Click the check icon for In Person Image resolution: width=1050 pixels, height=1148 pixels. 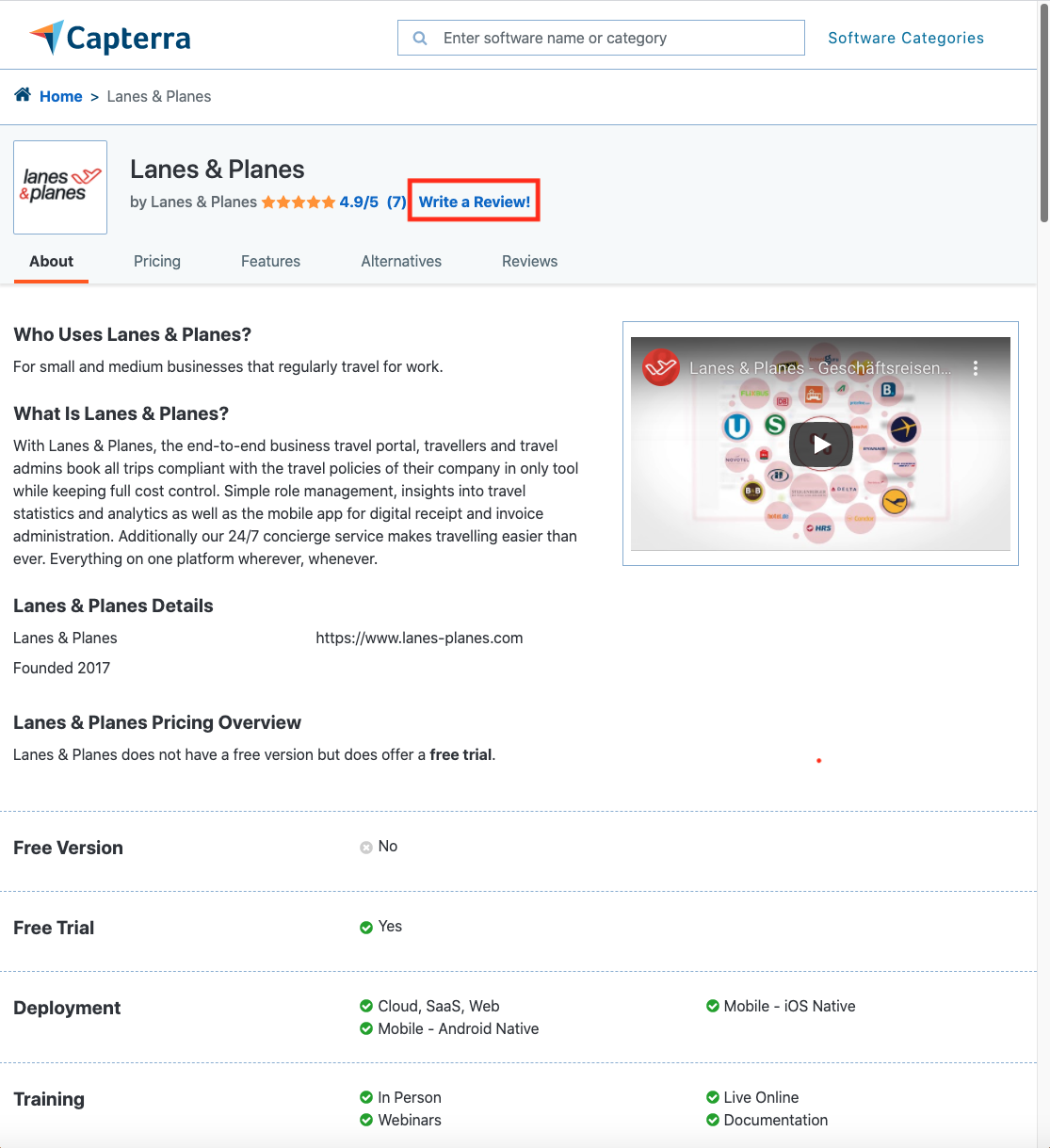pyautogui.click(x=366, y=1098)
